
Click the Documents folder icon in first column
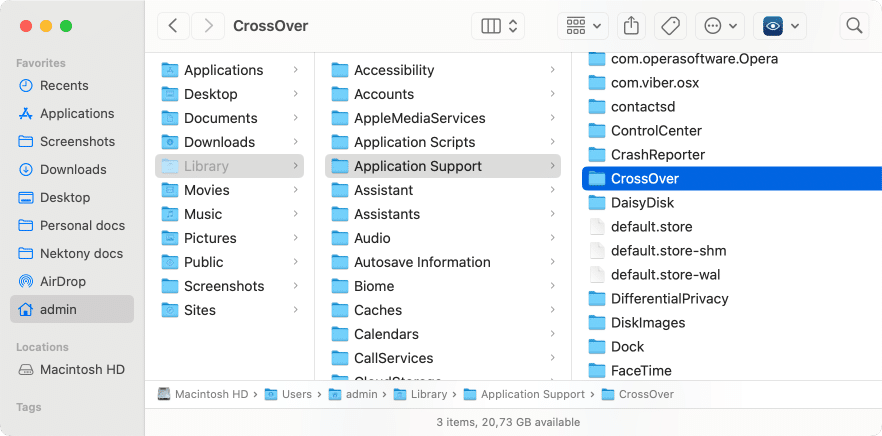coord(170,118)
